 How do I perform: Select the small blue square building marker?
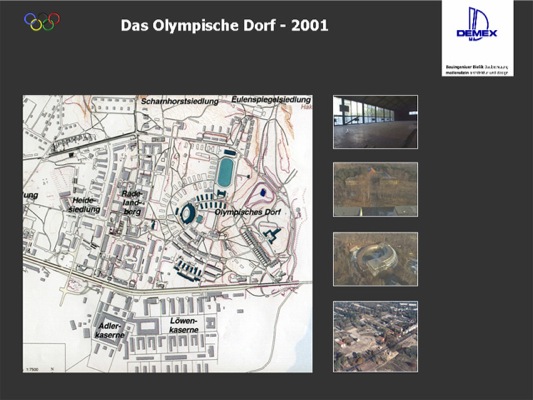262,193
